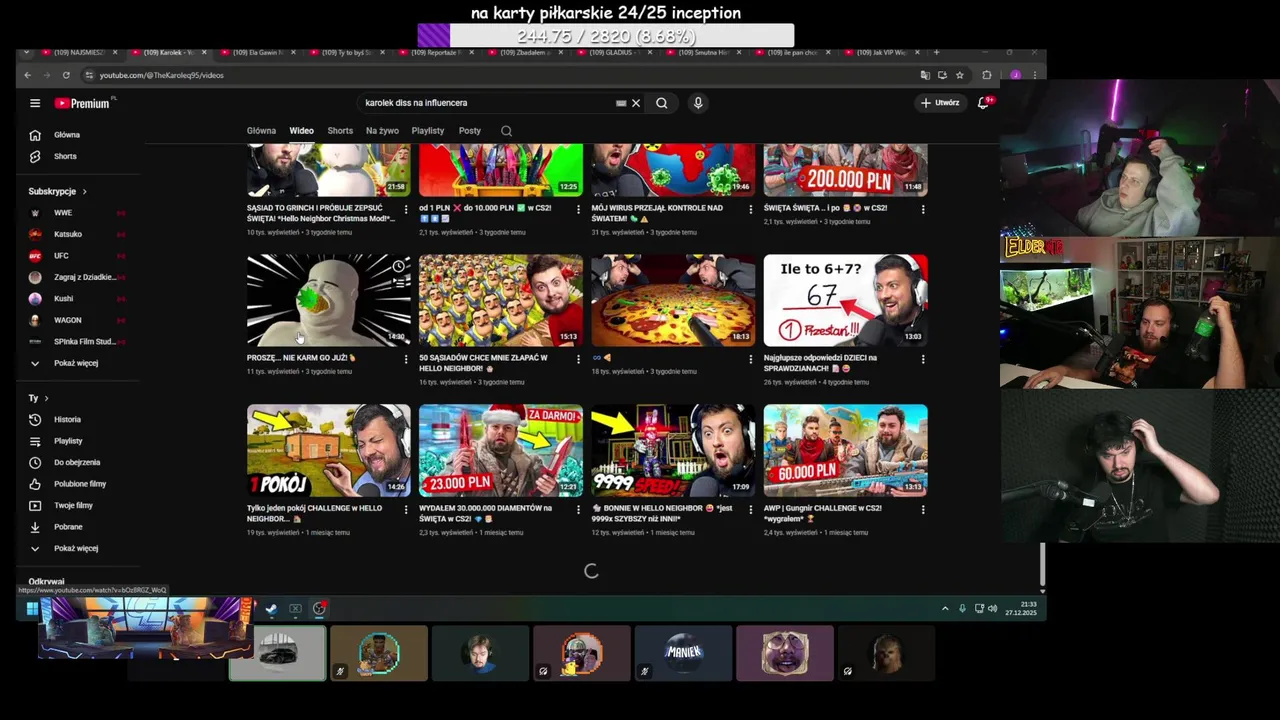Open the browser extensions puzzle icon

click(987, 75)
